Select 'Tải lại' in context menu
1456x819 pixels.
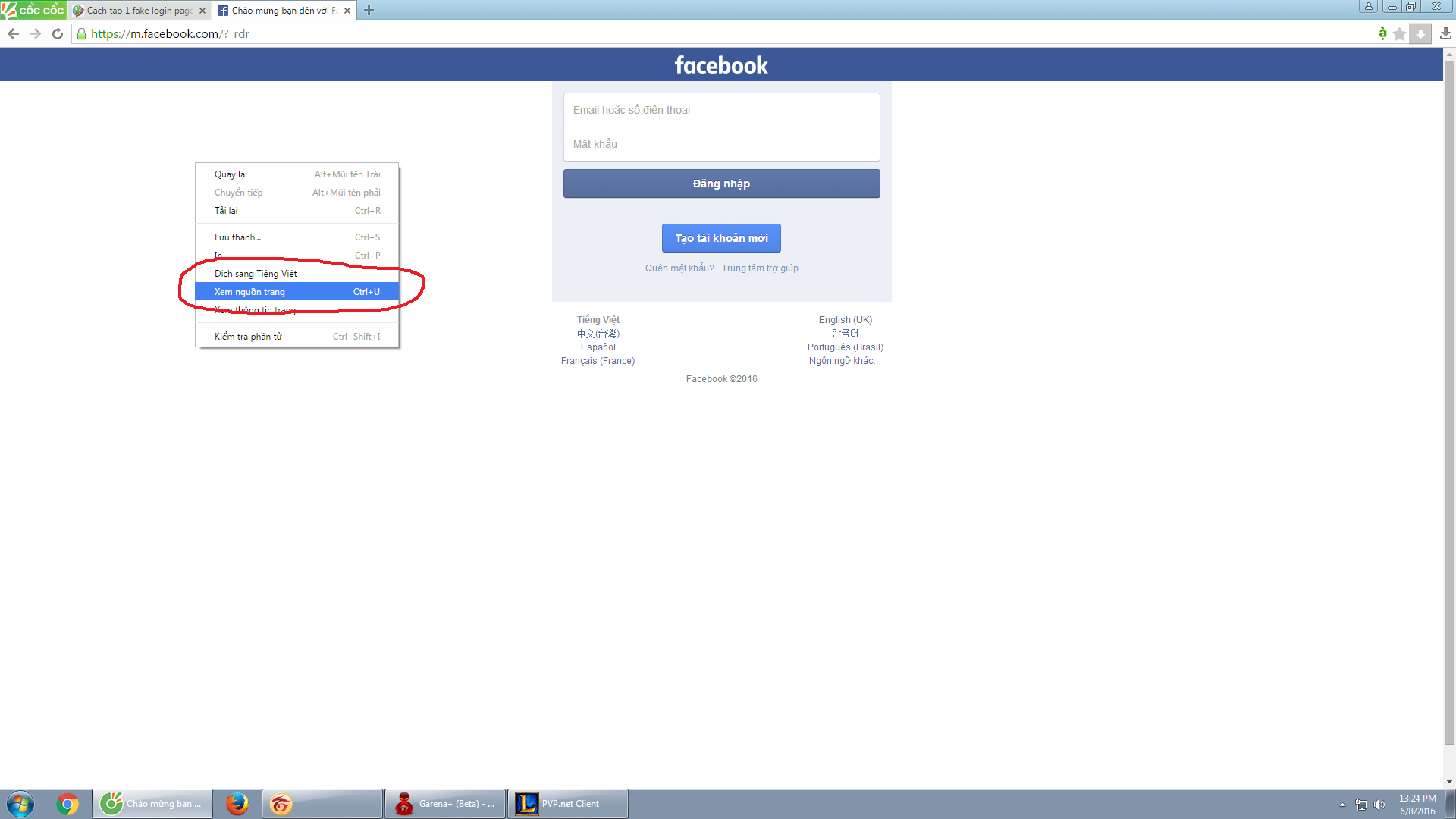pyautogui.click(x=297, y=211)
